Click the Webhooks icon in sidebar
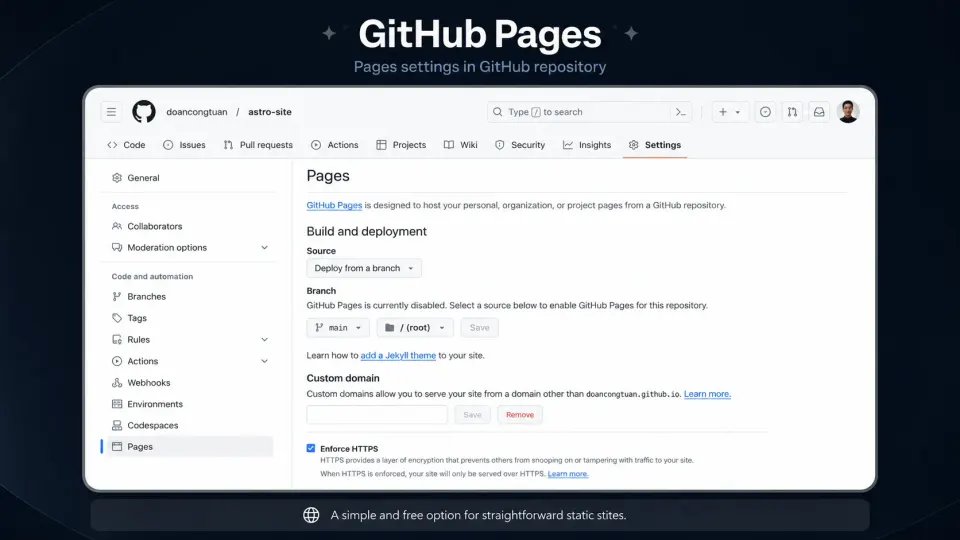This screenshot has height=540, width=960. [117, 383]
